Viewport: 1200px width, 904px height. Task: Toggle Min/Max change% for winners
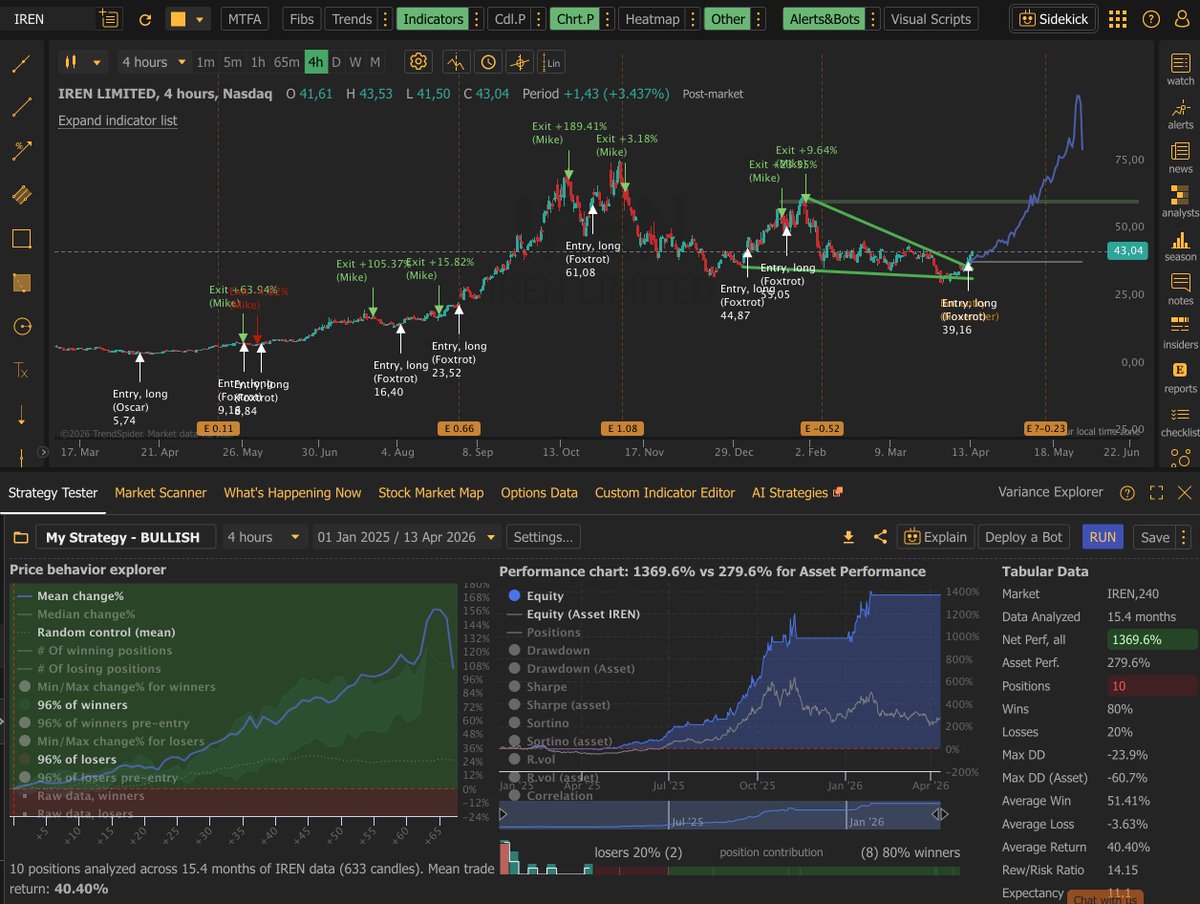[x=116, y=686]
